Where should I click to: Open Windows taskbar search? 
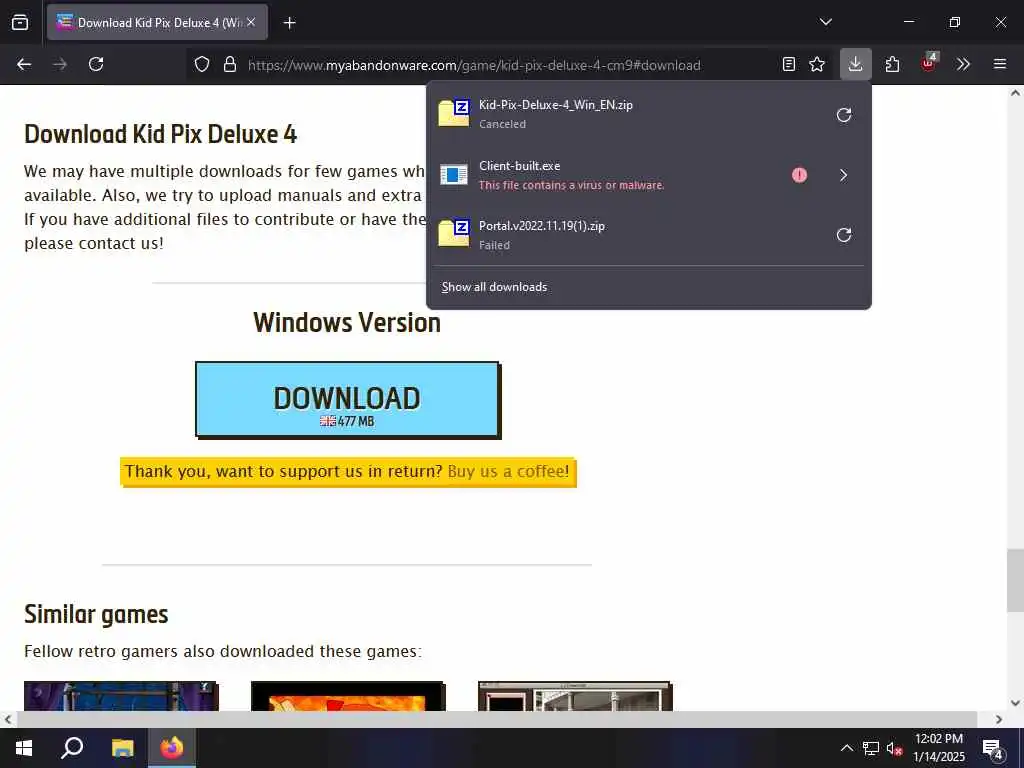[x=72, y=748]
